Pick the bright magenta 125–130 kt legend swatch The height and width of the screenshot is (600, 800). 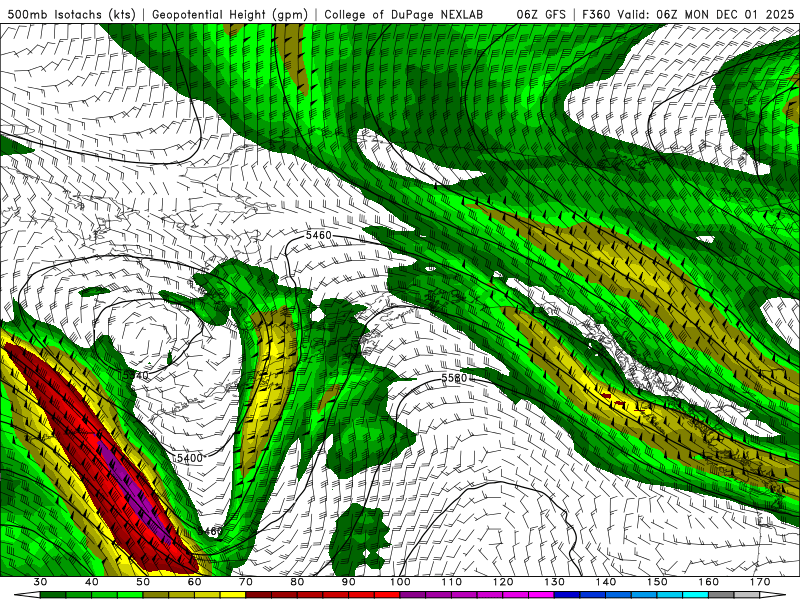[541, 595]
